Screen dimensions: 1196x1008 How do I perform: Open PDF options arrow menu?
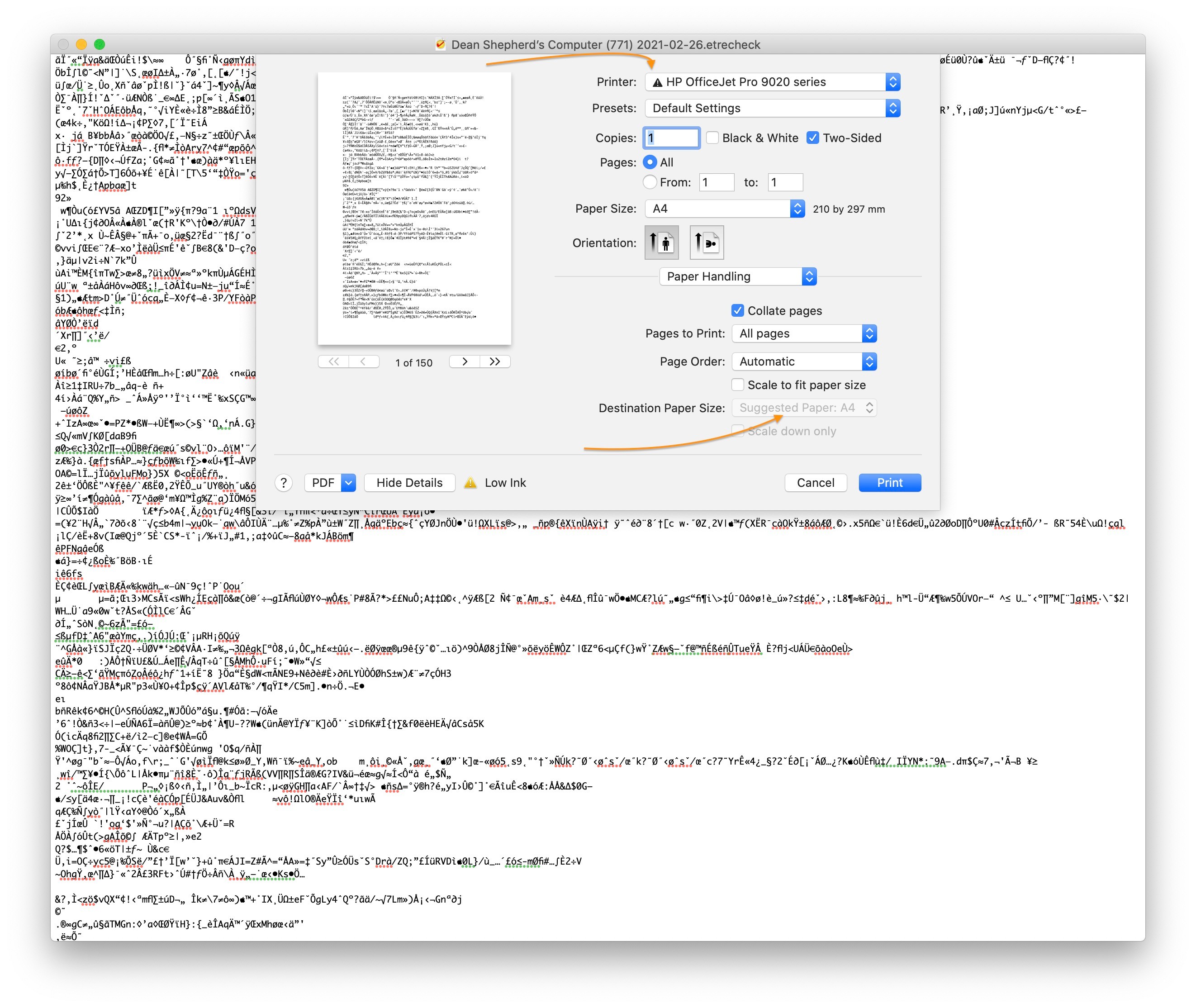(x=349, y=483)
